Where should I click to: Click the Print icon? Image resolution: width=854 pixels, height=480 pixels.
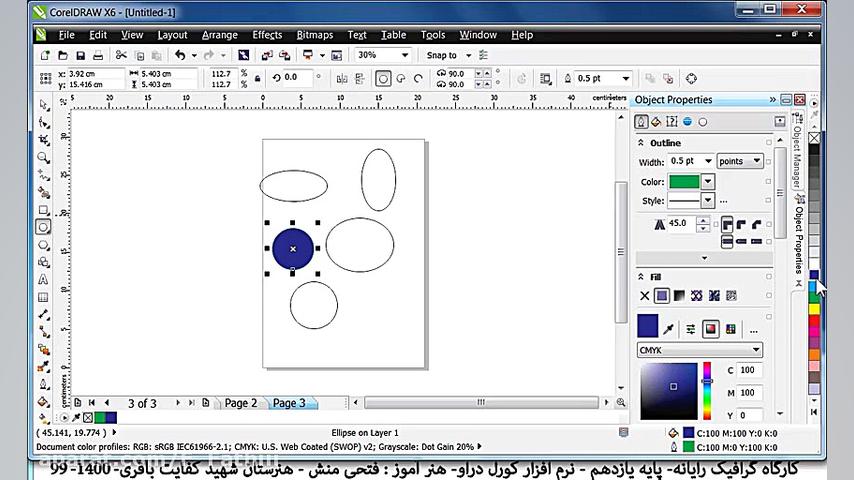pos(98,55)
